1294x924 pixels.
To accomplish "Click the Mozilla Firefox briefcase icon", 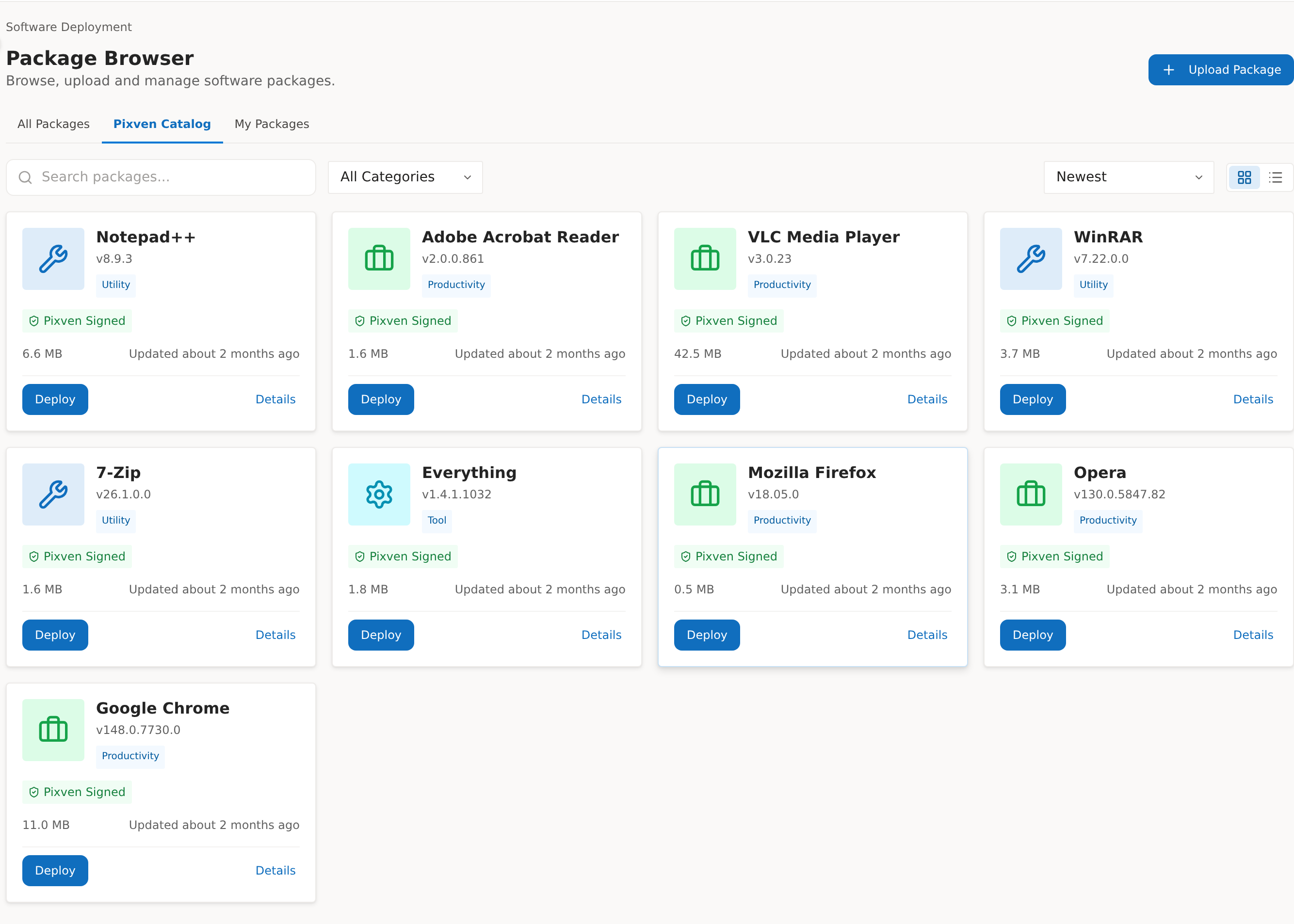I will [x=705, y=494].
